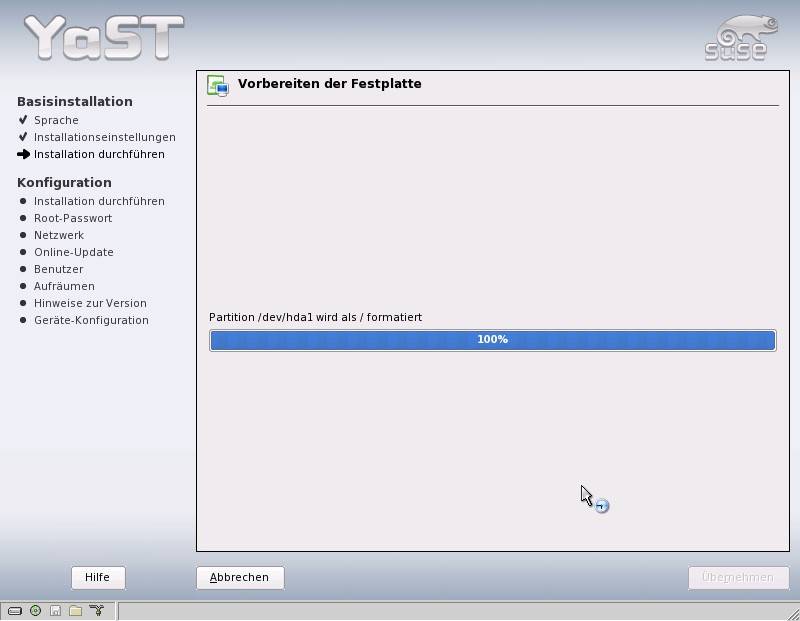Viewport: 800px width, 621px height.
Task: Click the disk preparation icon beside the heading
Action: pyautogui.click(x=217, y=85)
